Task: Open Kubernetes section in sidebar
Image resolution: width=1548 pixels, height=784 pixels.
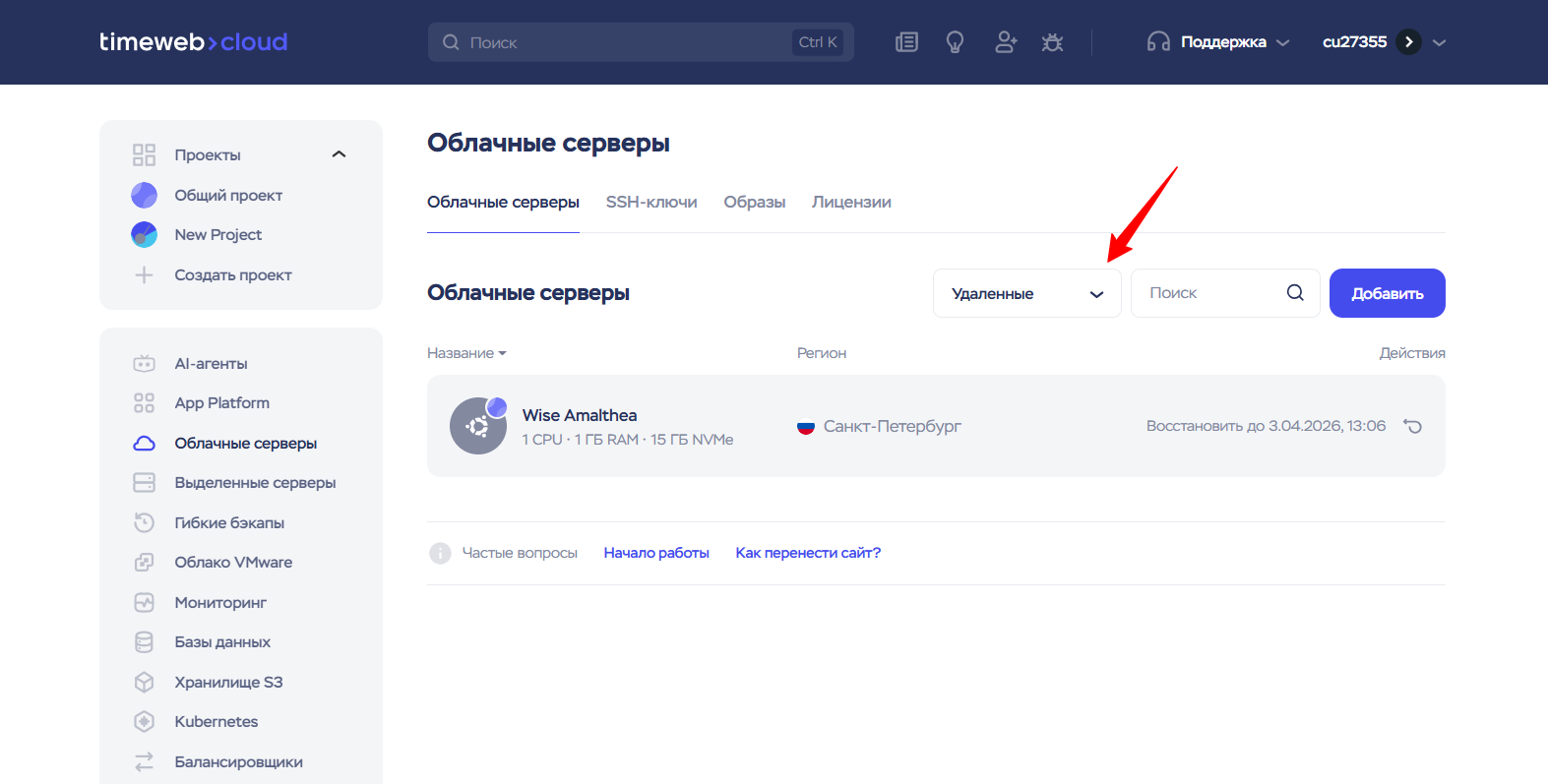Action: [x=216, y=722]
